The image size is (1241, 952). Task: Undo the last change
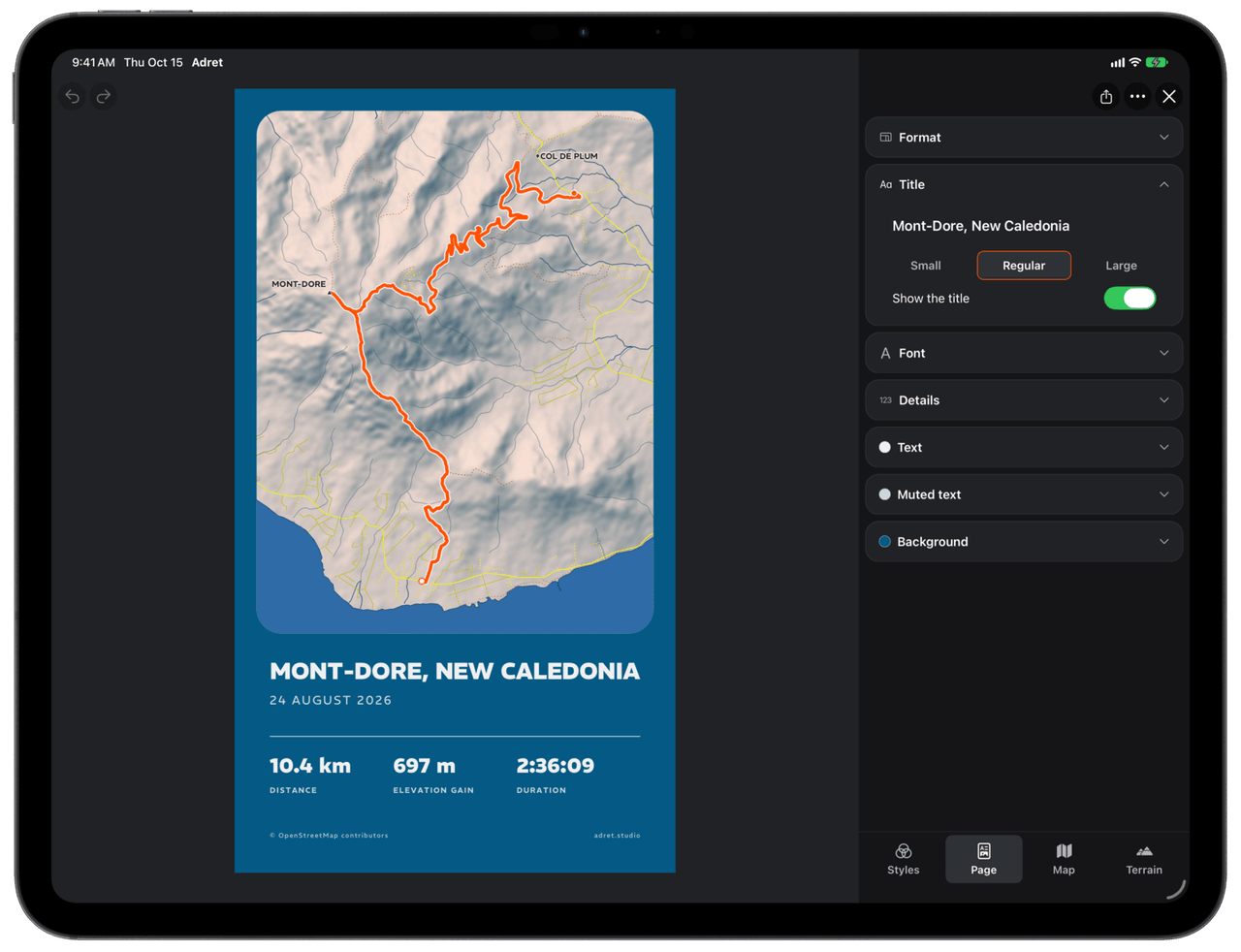coord(72,96)
